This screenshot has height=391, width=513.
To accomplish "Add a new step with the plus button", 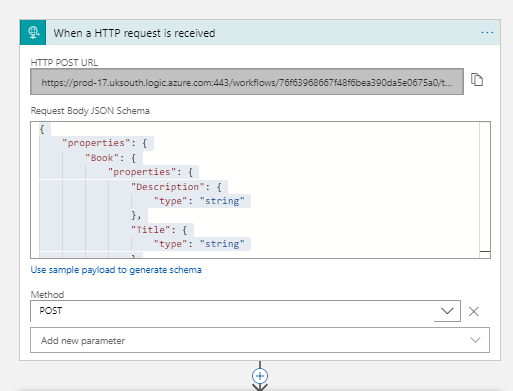I will pos(260,376).
